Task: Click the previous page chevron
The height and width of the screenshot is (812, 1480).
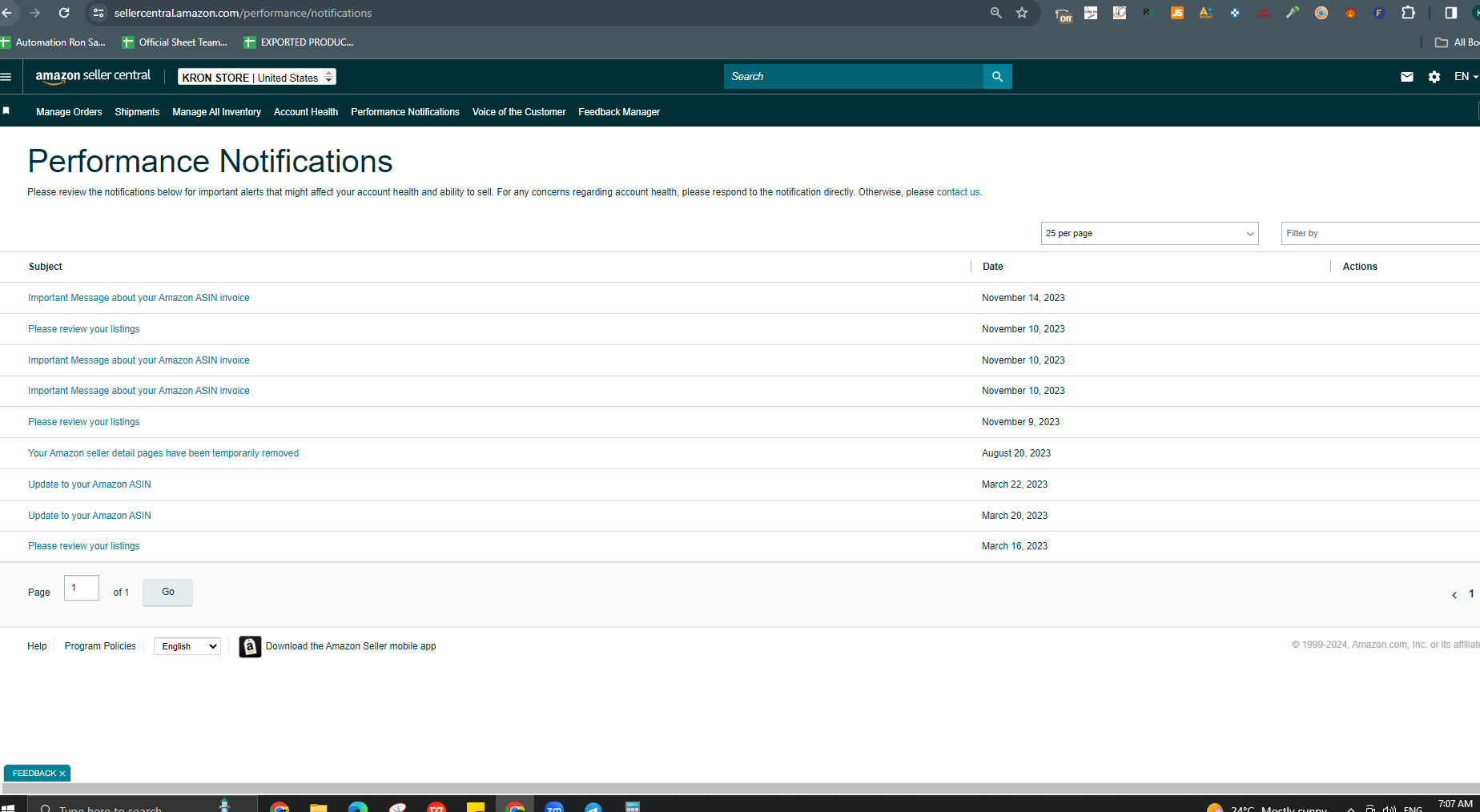Action: point(1454,595)
